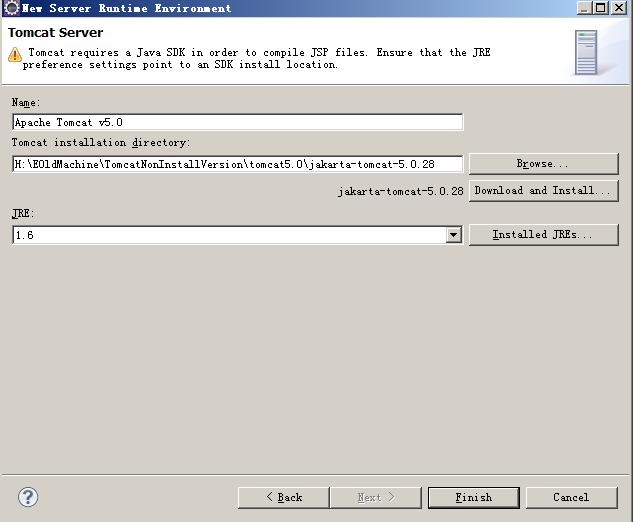The image size is (633, 522).
Task: Click the disabled Next button
Action: click(x=375, y=497)
